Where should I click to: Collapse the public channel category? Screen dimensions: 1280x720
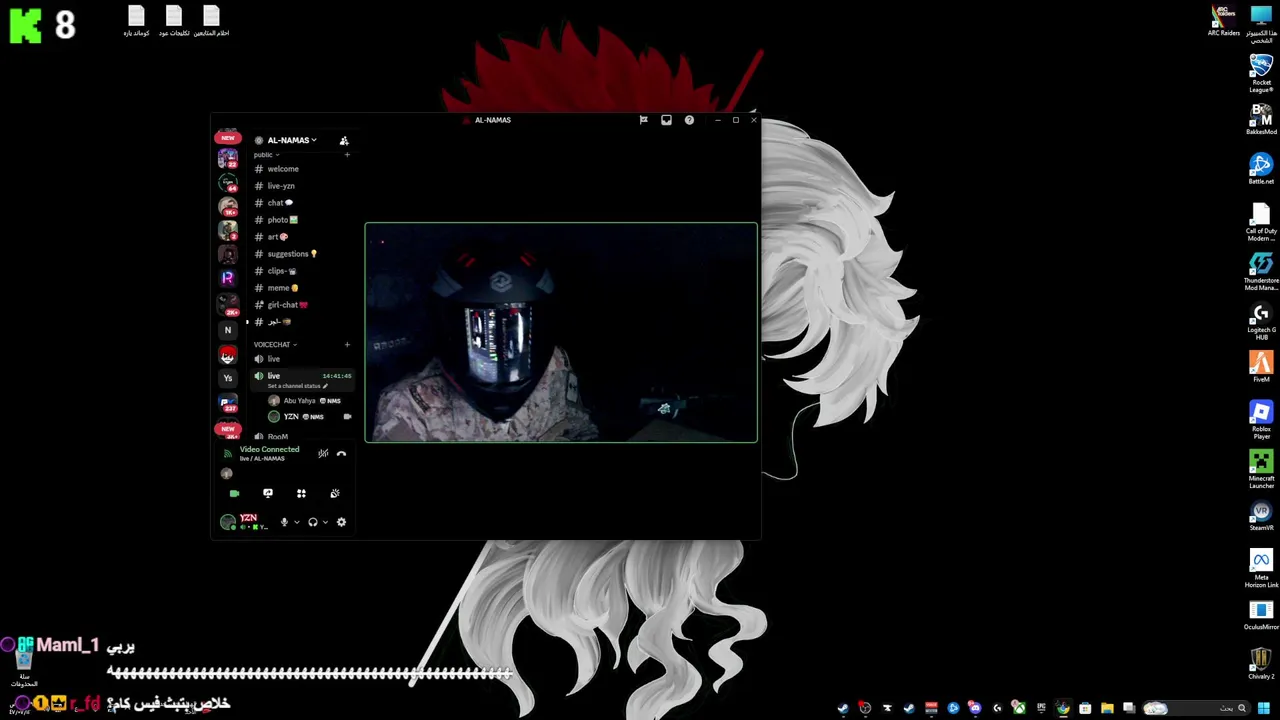[x=266, y=155]
